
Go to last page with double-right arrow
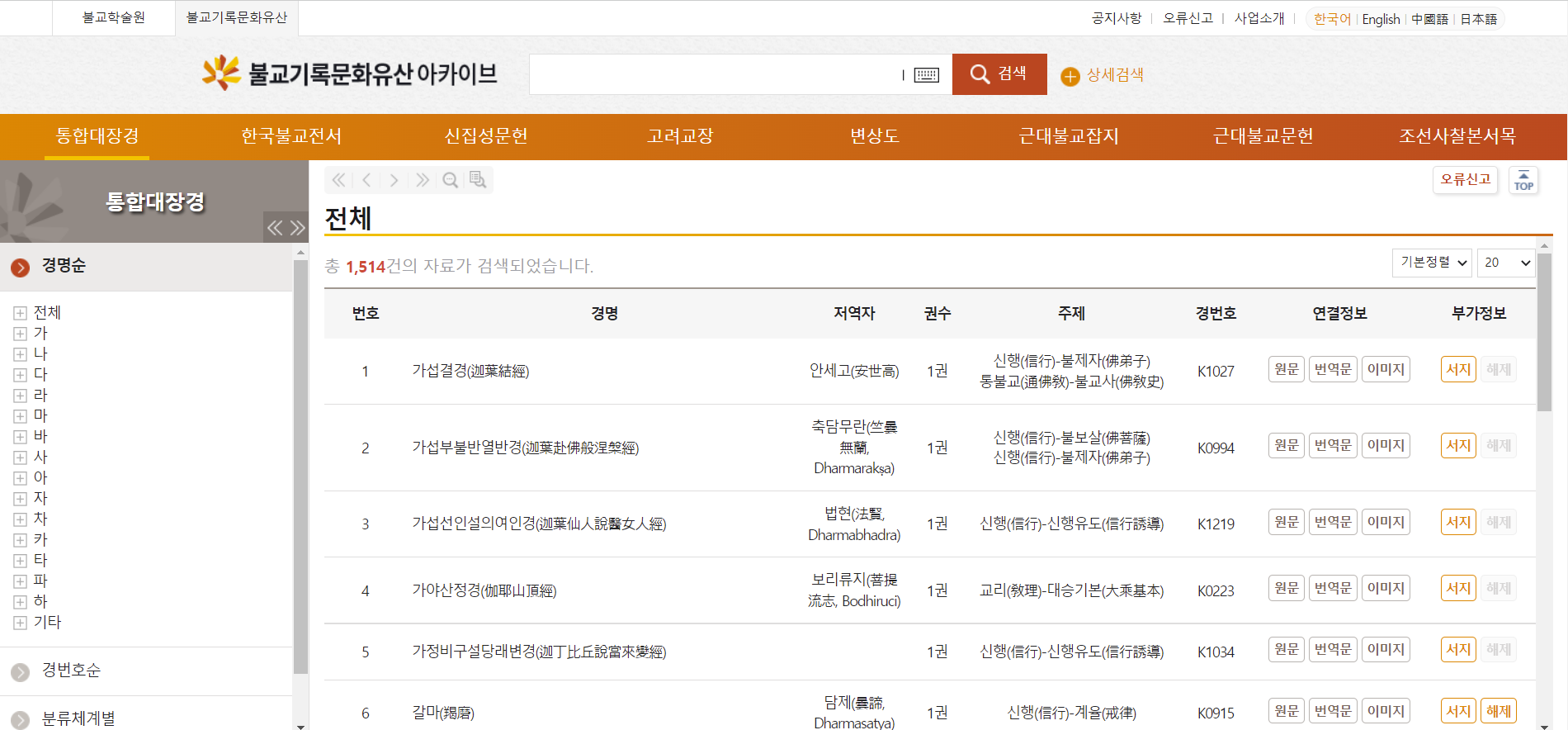(423, 180)
